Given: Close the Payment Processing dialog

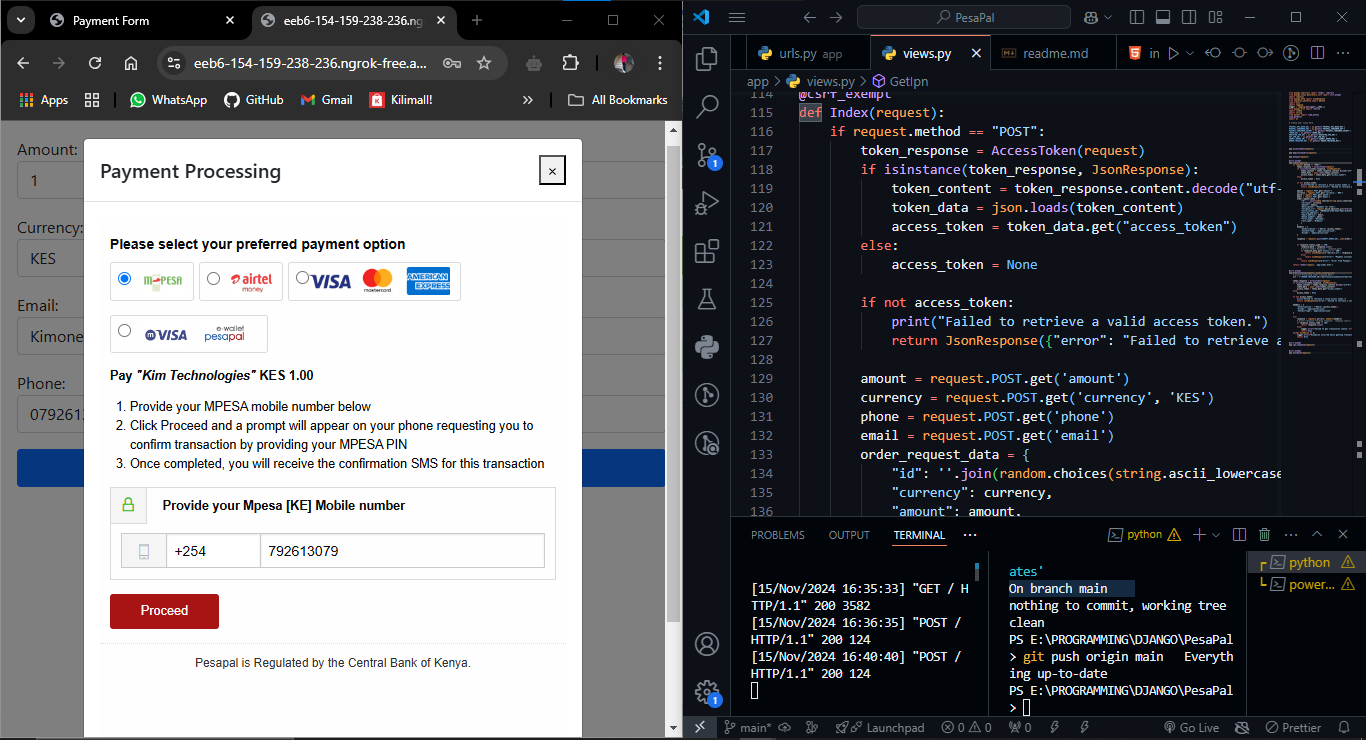Looking at the screenshot, I should [552, 171].
